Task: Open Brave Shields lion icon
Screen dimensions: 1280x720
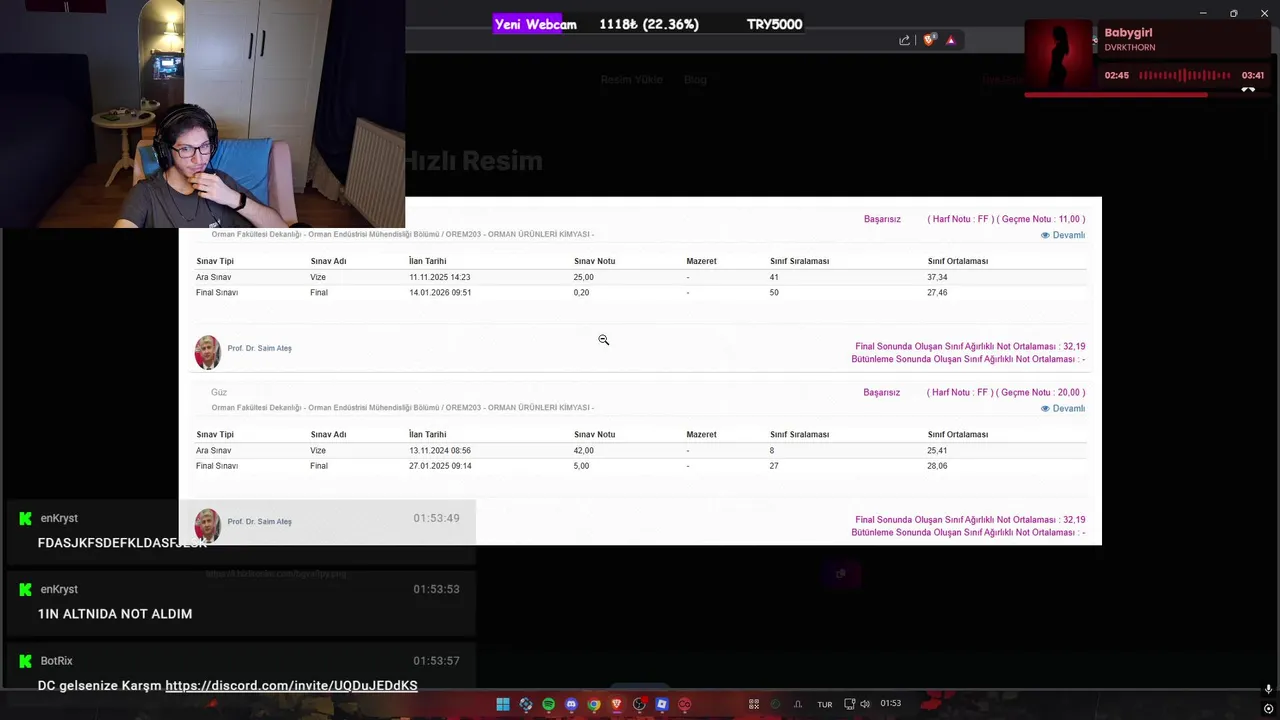Action: coord(929,40)
